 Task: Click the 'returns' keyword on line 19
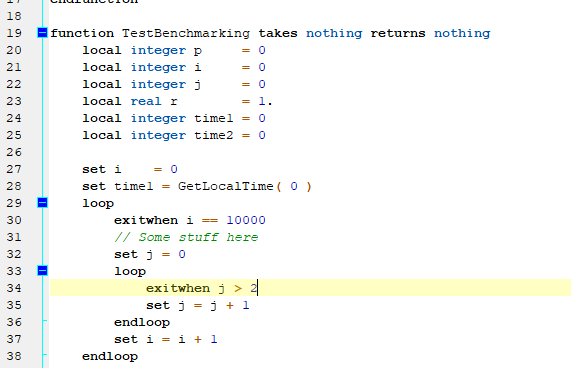coord(398,33)
